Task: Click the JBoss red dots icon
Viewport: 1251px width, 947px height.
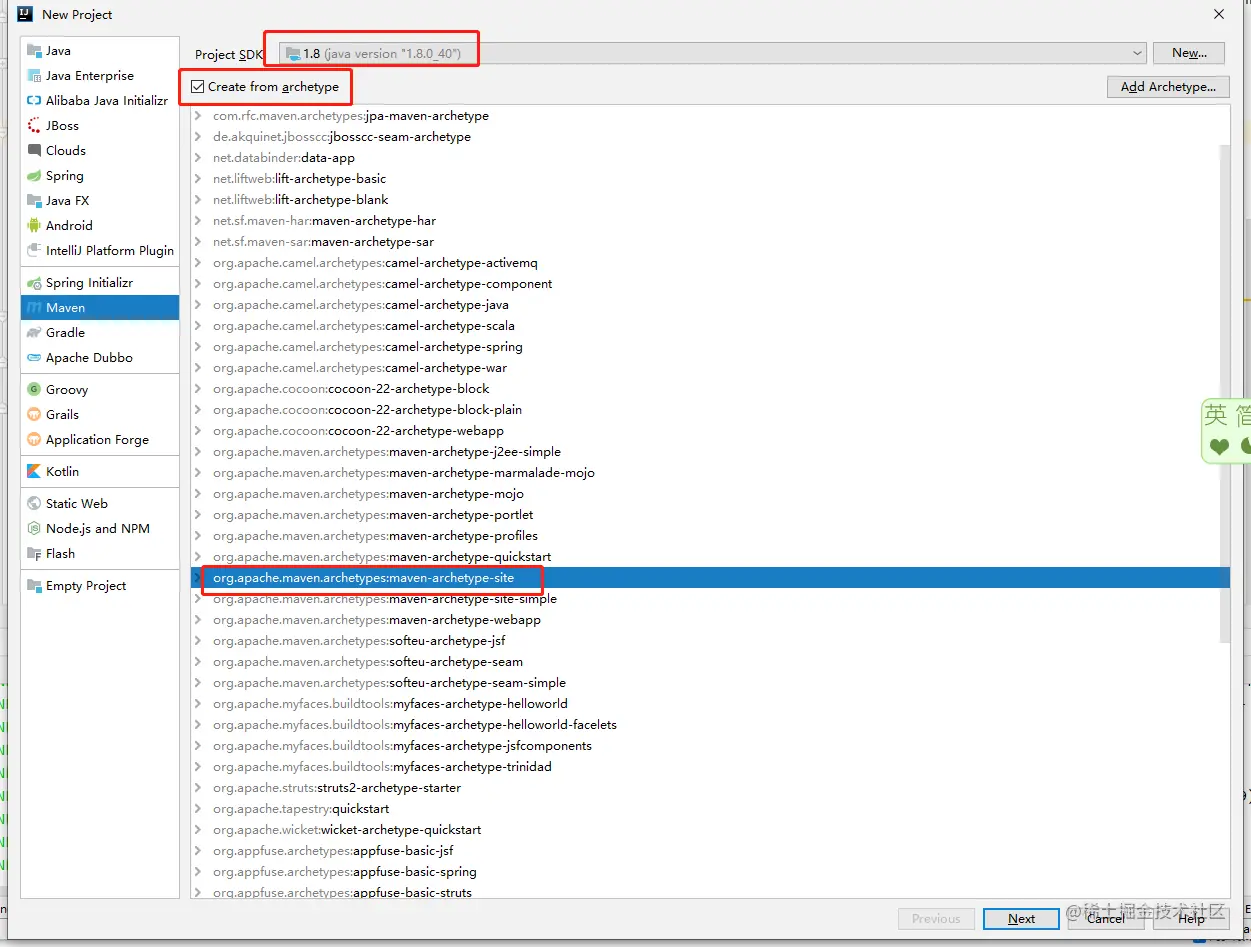Action: point(34,126)
